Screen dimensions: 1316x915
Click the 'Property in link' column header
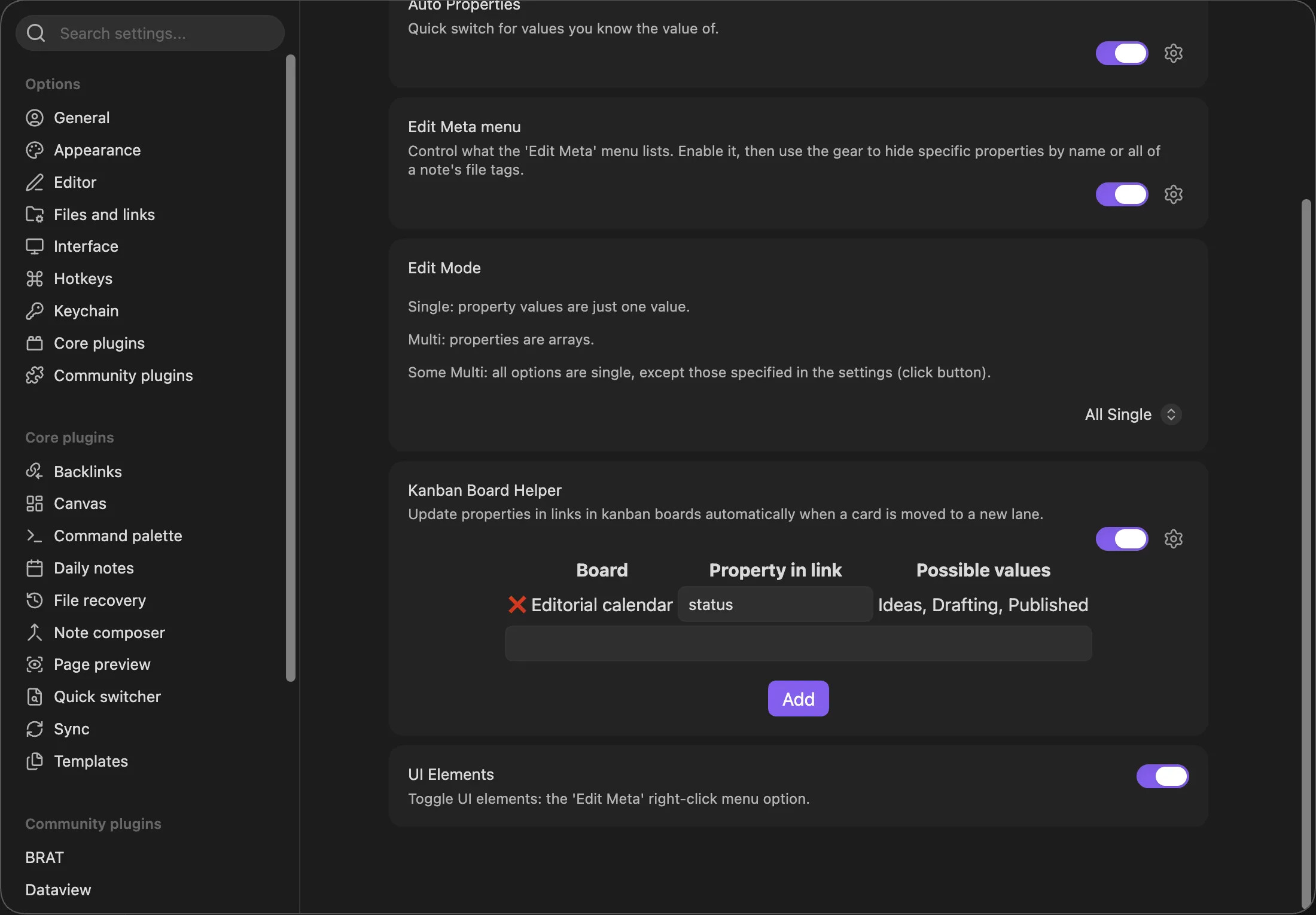[x=775, y=570]
